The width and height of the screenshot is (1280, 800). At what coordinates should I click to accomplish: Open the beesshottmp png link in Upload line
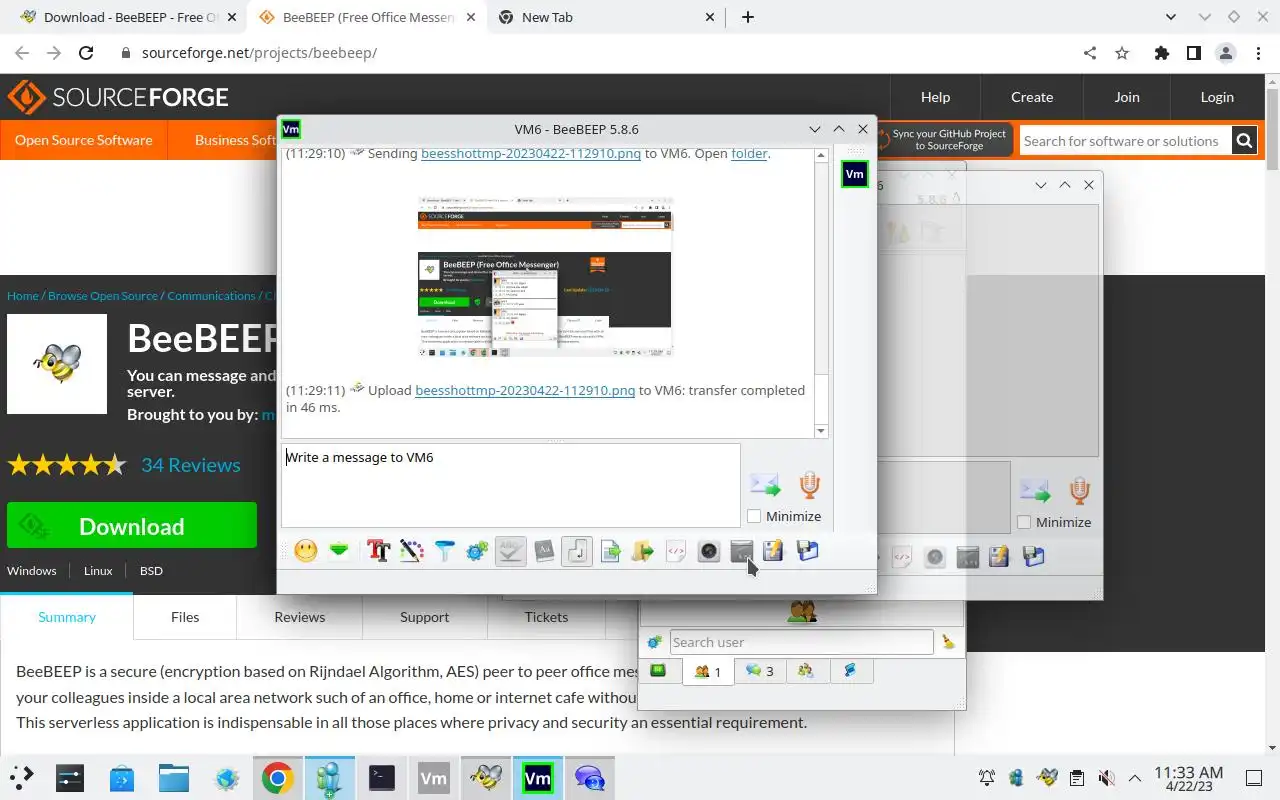click(525, 390)
